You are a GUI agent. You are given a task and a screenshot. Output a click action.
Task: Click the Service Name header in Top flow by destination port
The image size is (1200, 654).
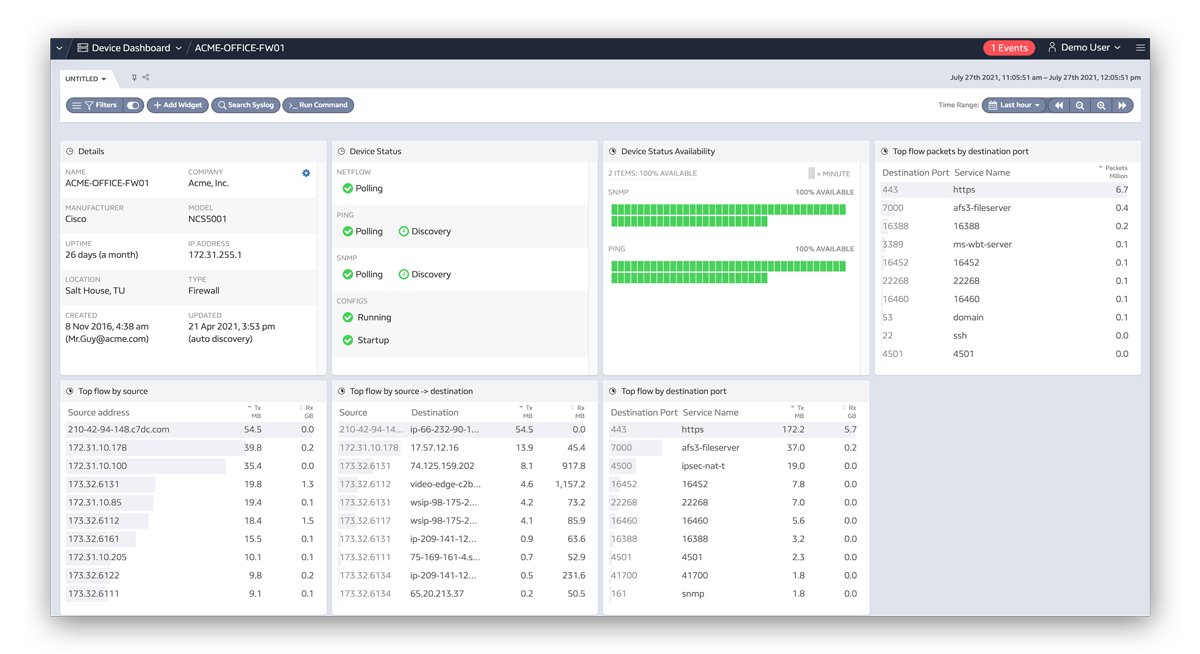pyautogui.click(x=711, y=412)
